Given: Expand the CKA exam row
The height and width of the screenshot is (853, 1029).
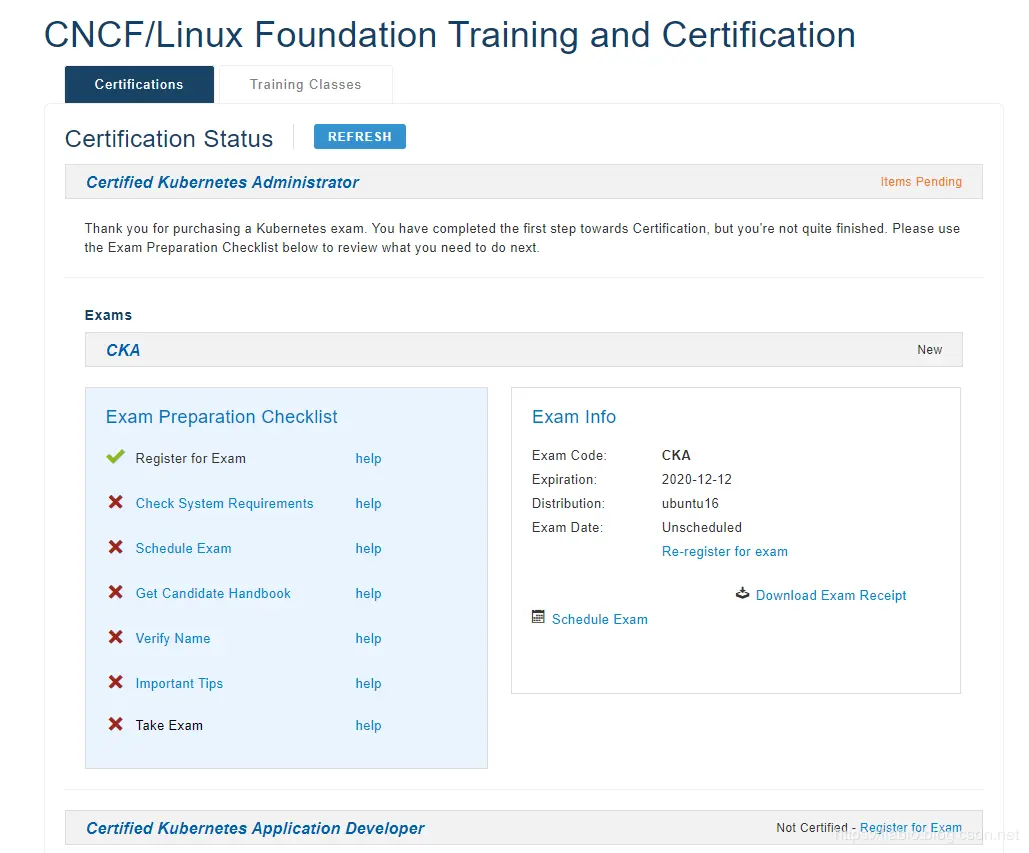Looking at the screenshot, I should click(x=524, y=350).
